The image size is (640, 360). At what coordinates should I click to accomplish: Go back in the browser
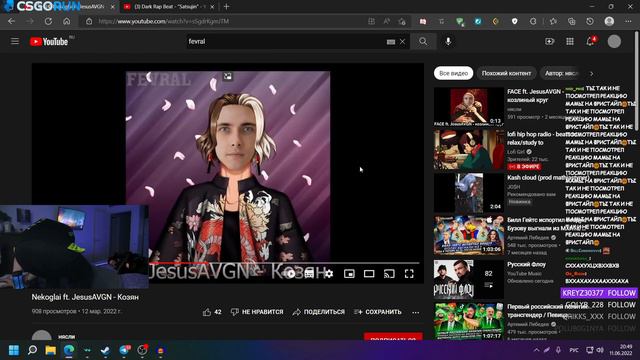tap(11, 21)
